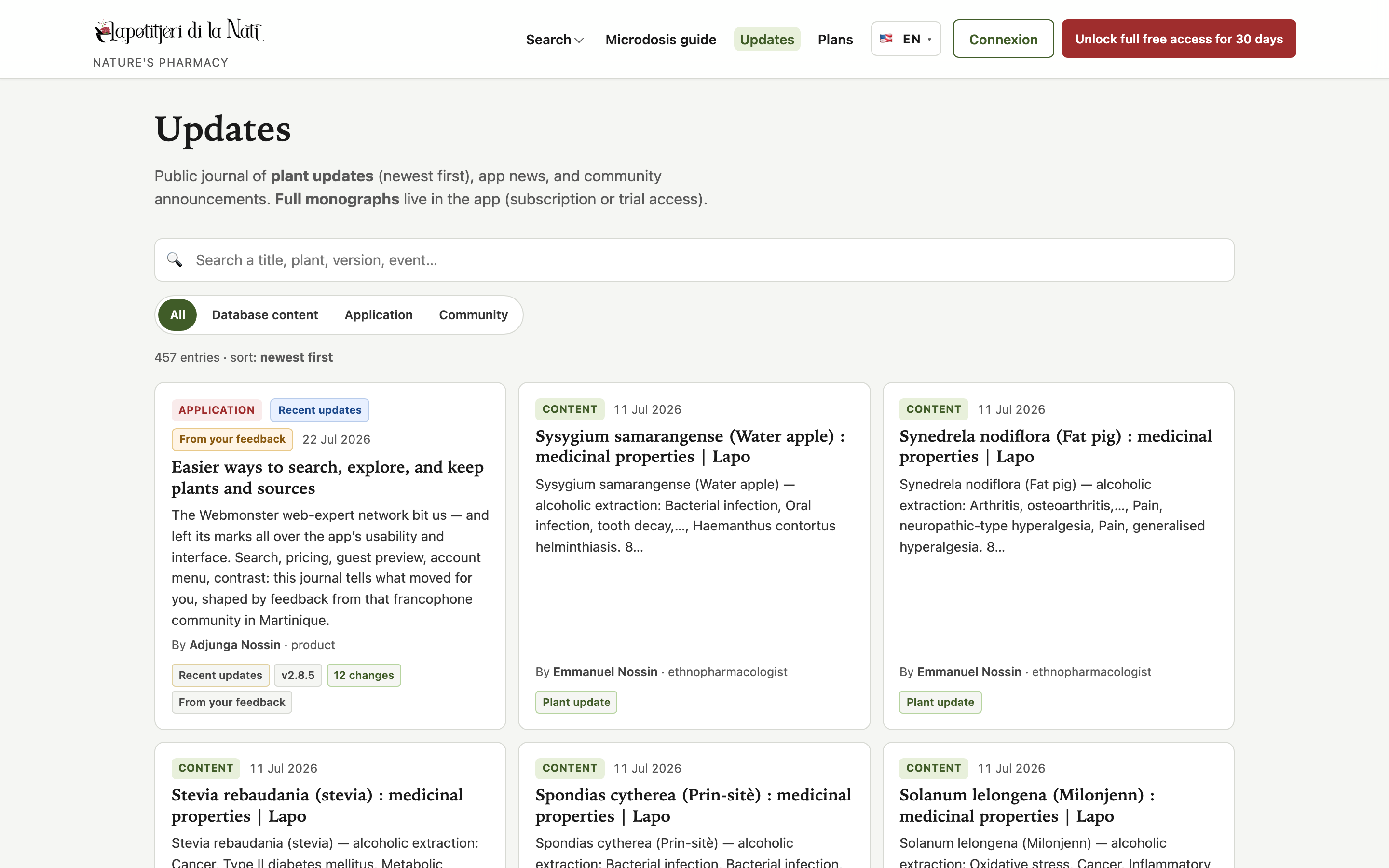Click the Lapotitjeri di la Nati logo
1389x868 pixels.
pos(178,31)
